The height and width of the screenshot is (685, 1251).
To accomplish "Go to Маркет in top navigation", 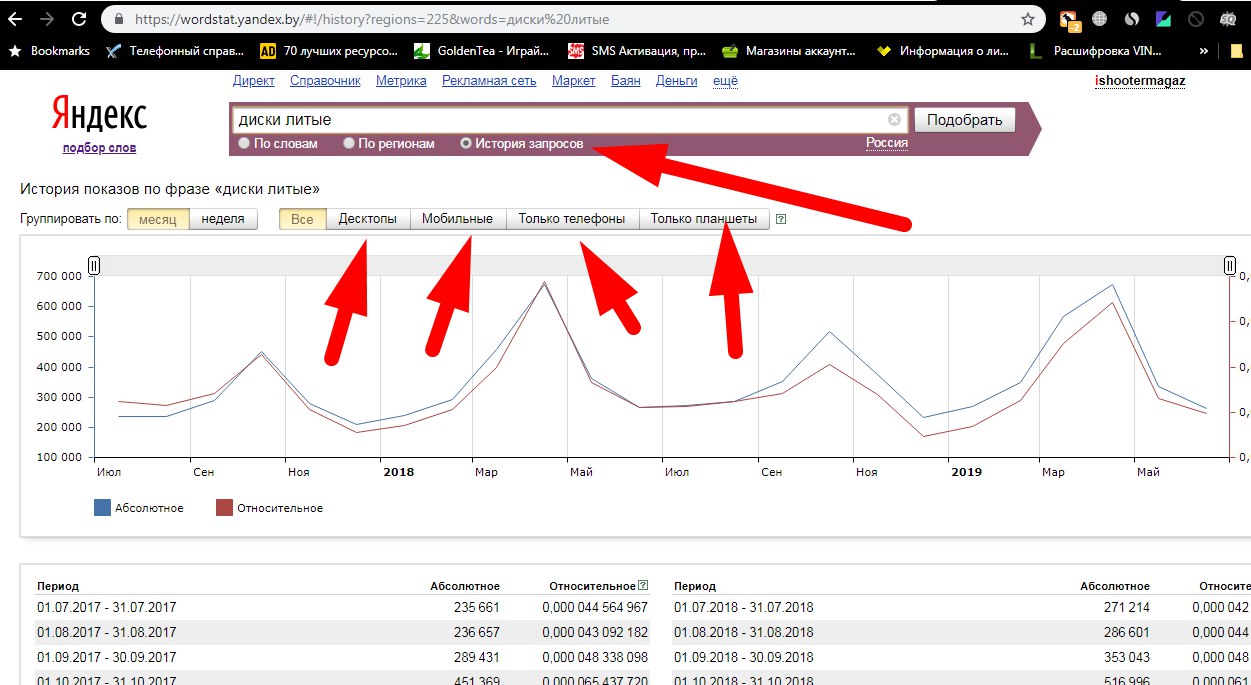I will [574, 81].
